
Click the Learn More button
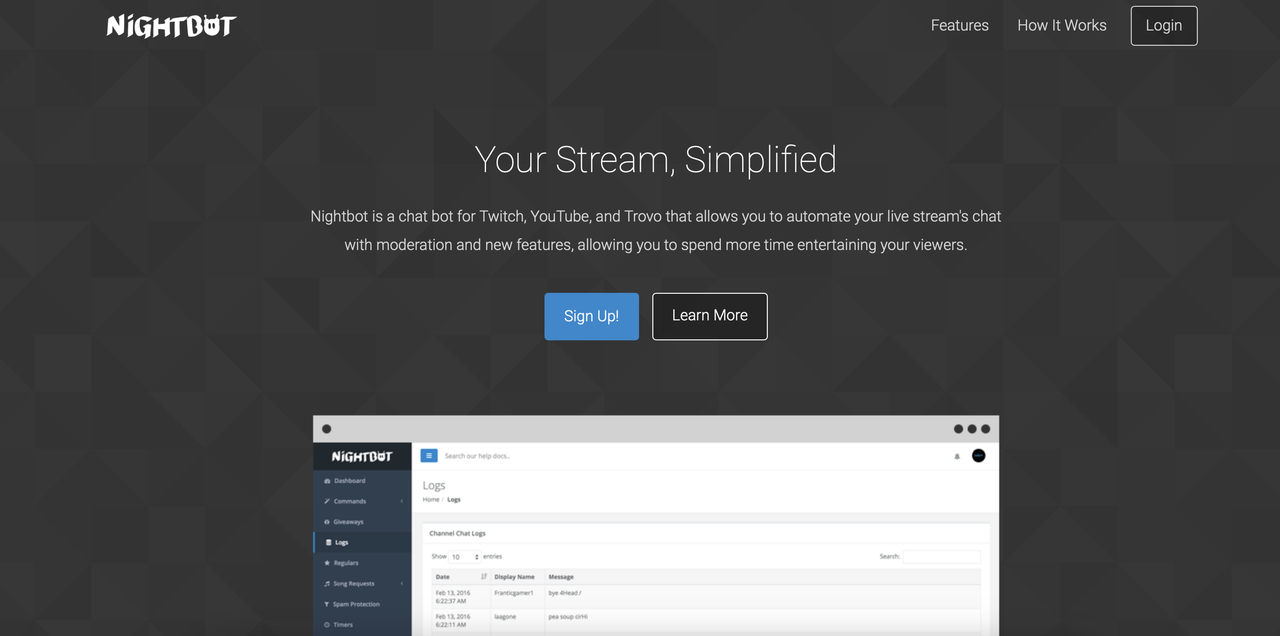pyautogui.click(x=710, y=316)
